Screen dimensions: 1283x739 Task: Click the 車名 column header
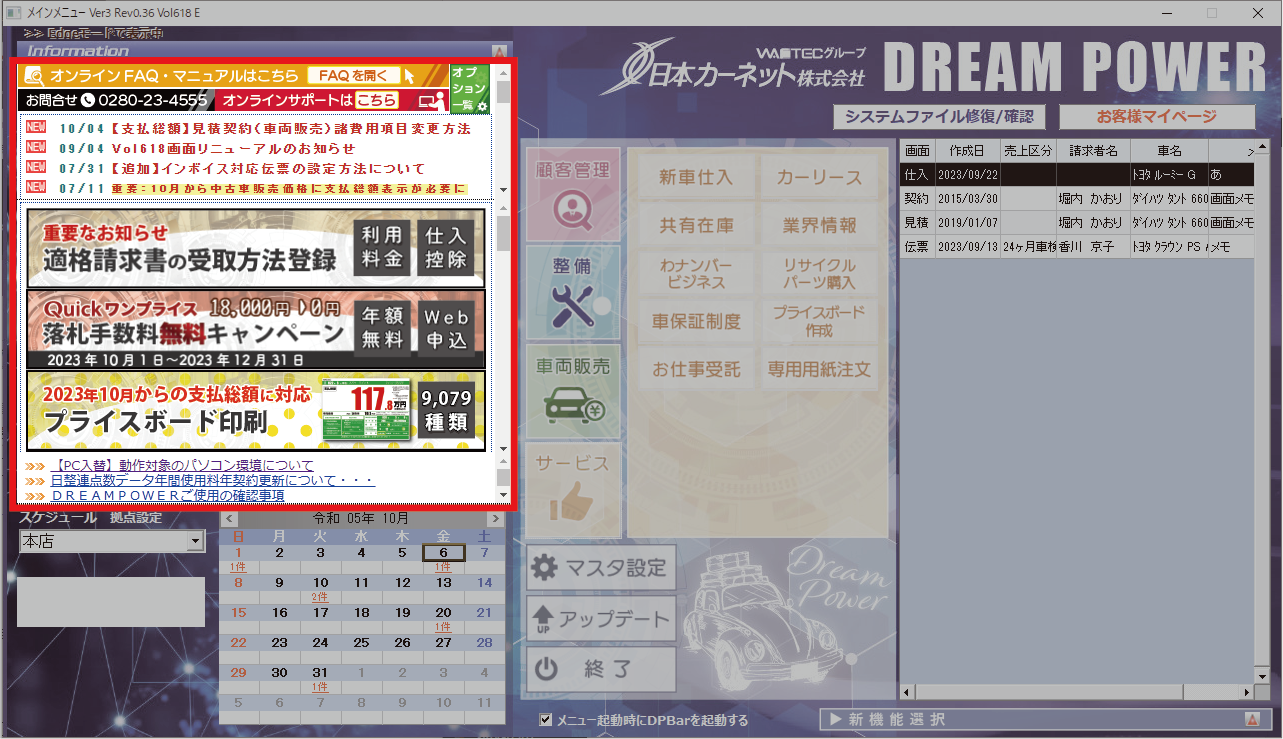1169,151
